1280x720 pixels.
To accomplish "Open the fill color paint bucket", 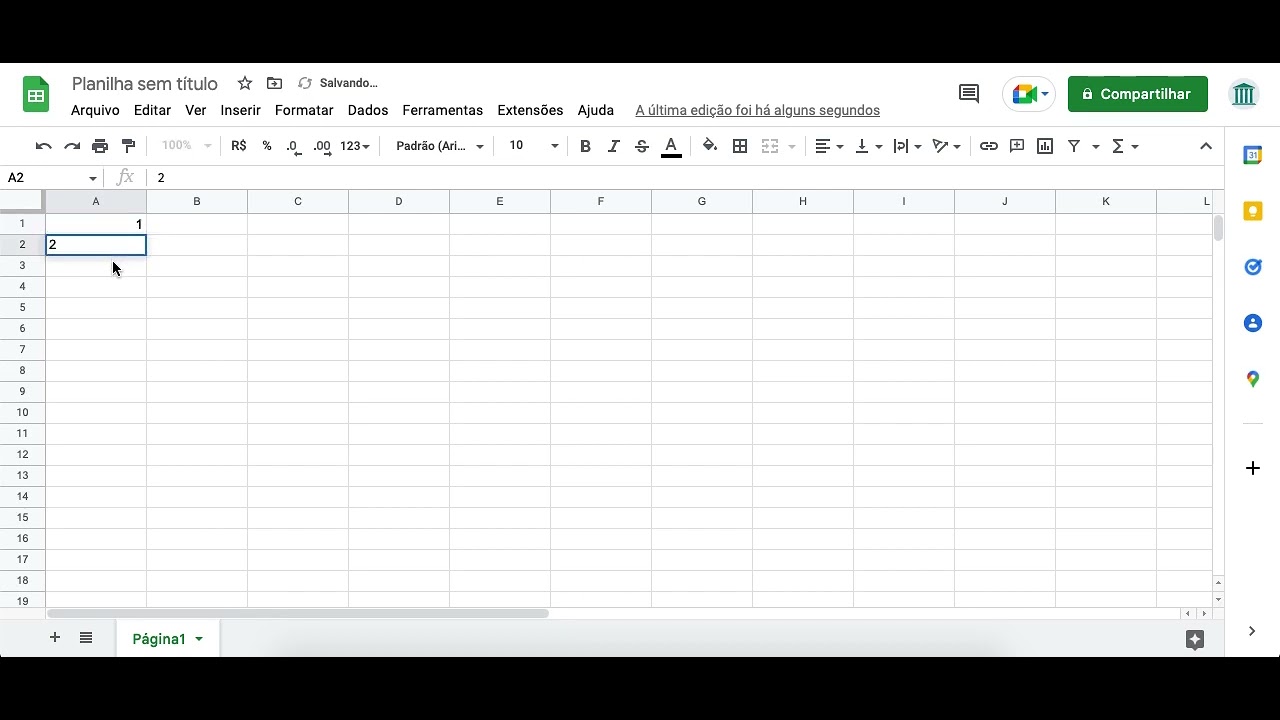I will (710, 146).
